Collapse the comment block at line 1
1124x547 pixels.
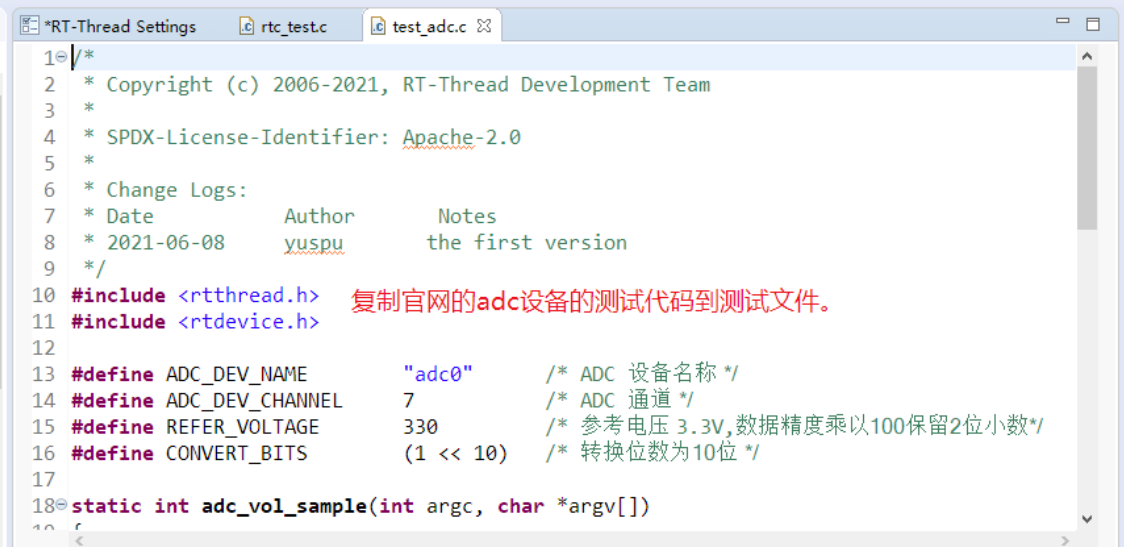(62, 57)
